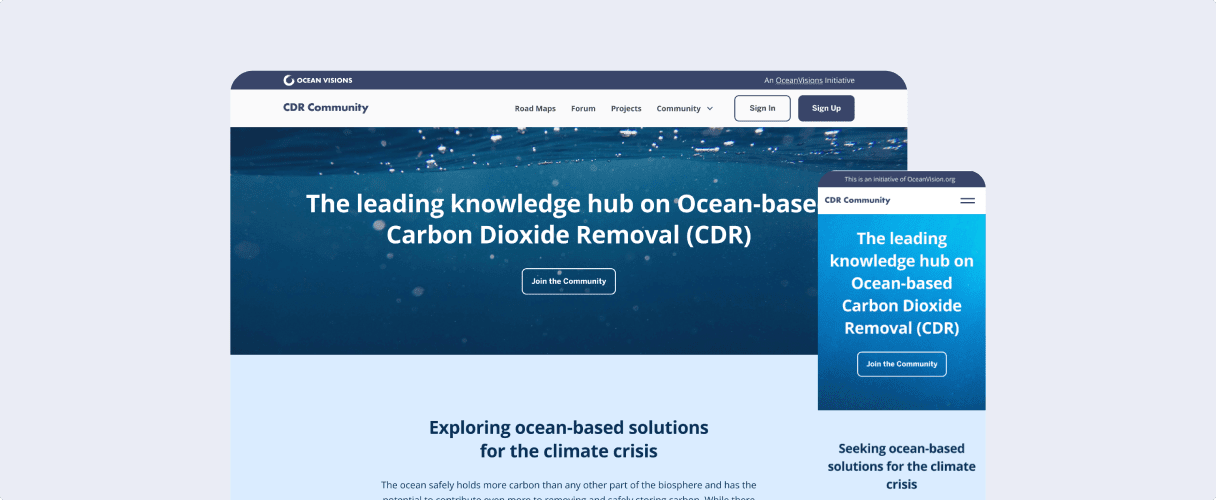Tap the mobile CDR Community logo
Image resolution: width=1216 pixels, height=500 pixels.
pyautogui.click(x=857, y=200)
